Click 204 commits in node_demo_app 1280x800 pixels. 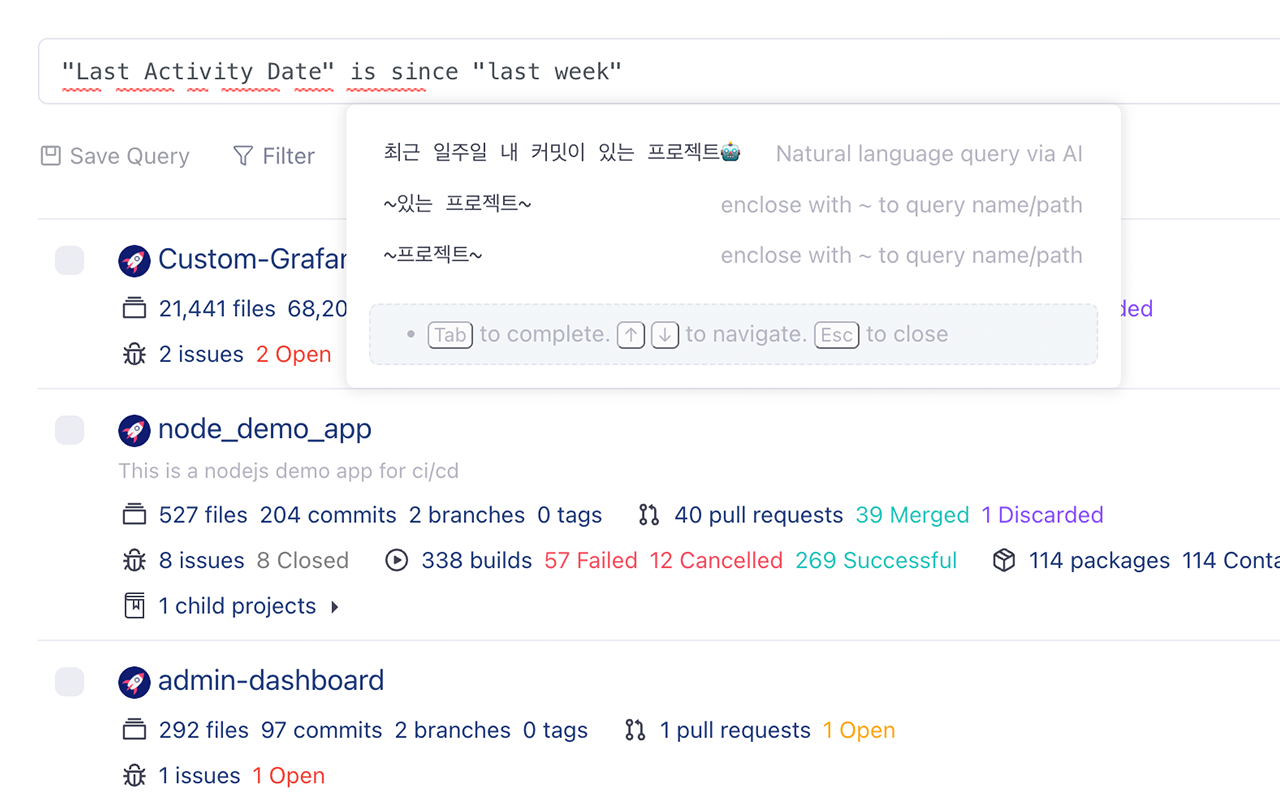click(x=328, y=515)
